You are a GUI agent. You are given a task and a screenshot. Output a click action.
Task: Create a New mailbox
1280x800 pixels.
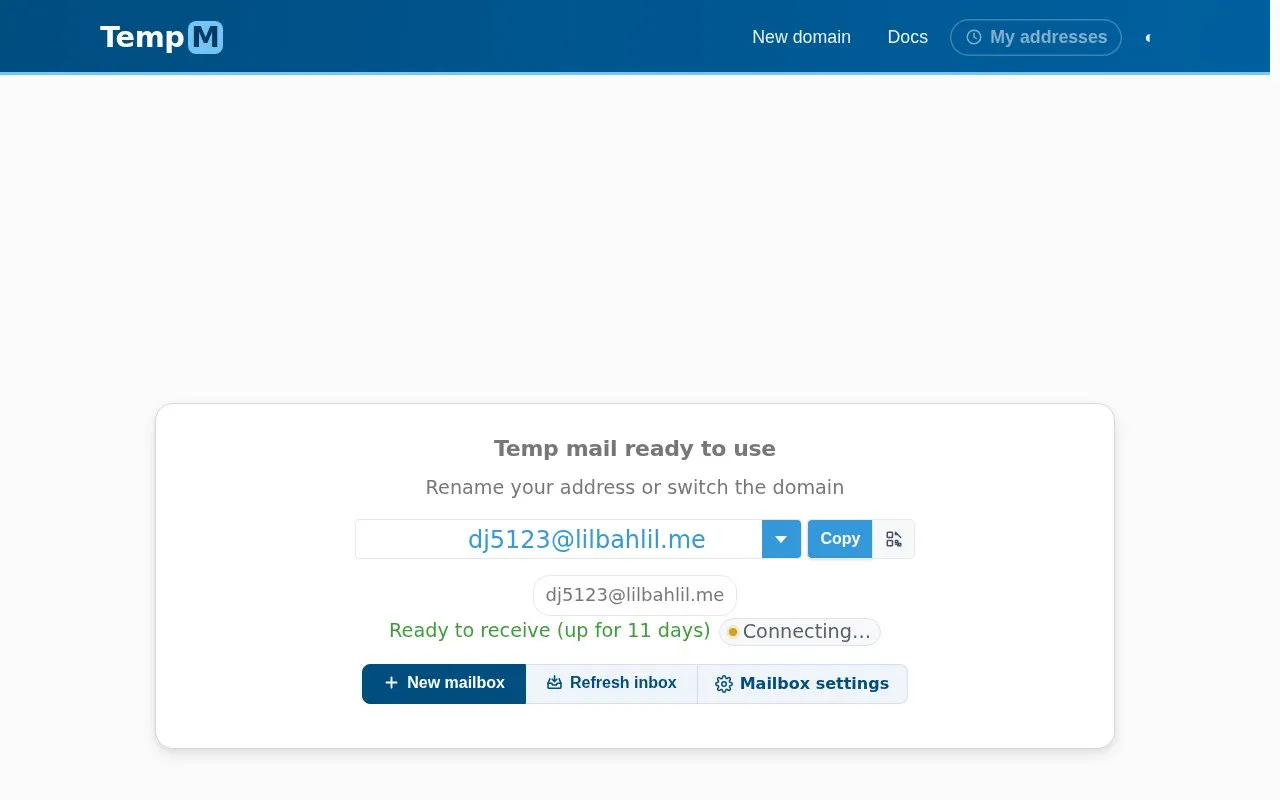point(444,684)
